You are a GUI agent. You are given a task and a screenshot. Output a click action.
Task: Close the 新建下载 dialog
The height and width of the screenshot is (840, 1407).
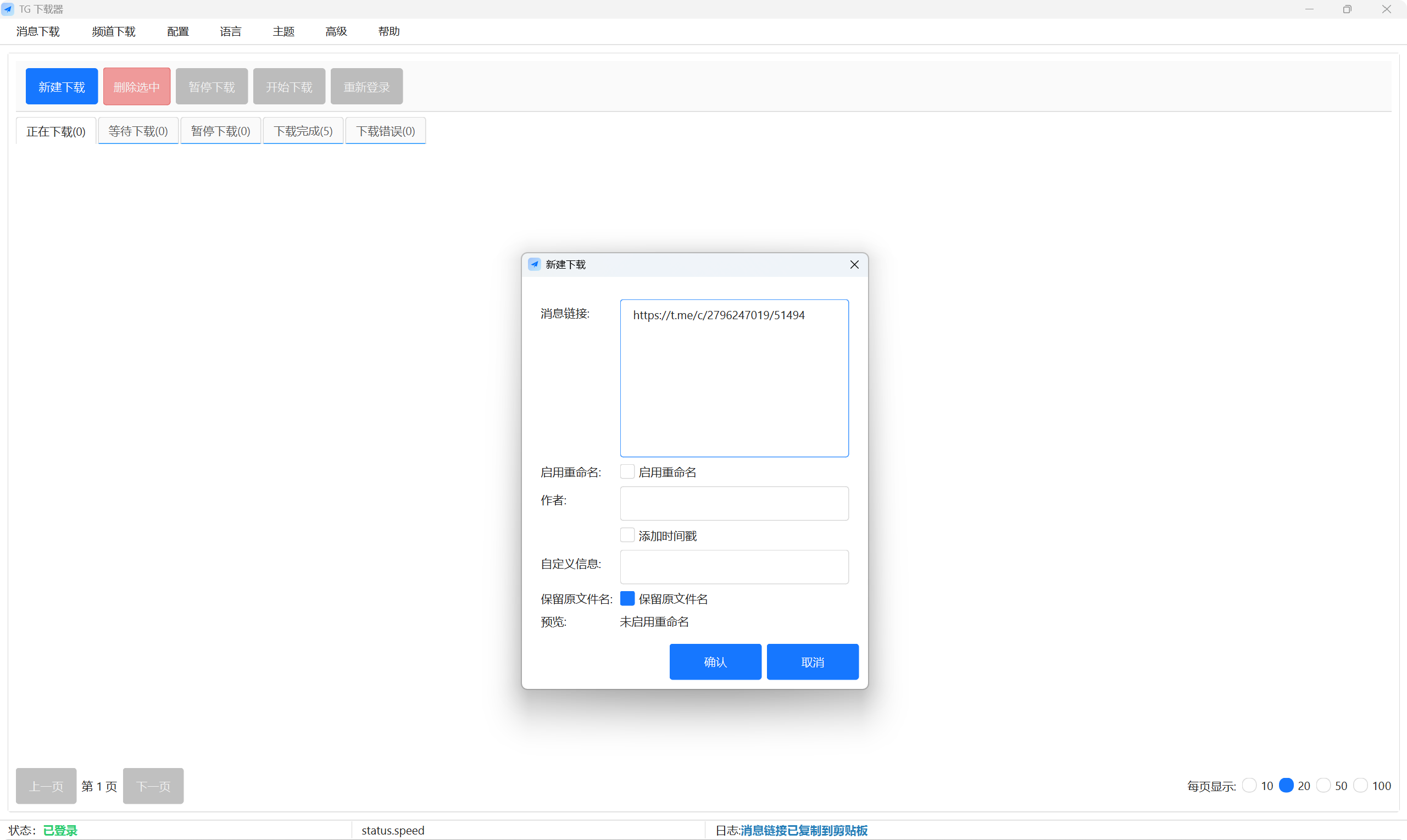[854, 264]
